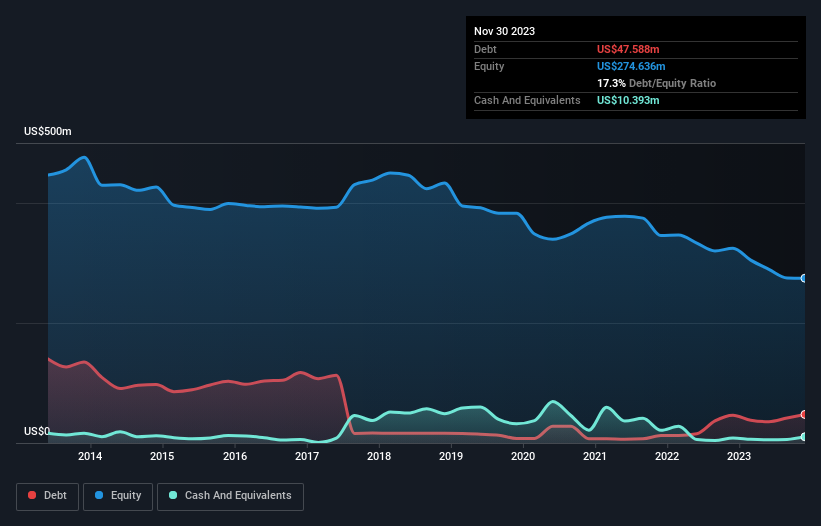This screenshot has height=526, width=821.
Task: Hide the Cash And Equivalents series
Action: [x=230, y=496]
